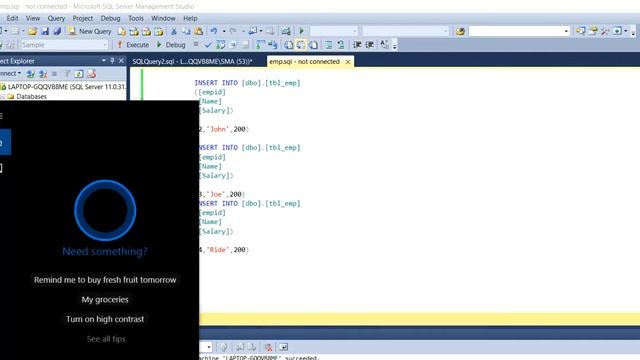This screenshot has width=640, height=360.
Task: Open the Window menu
Action: [163, 18]
